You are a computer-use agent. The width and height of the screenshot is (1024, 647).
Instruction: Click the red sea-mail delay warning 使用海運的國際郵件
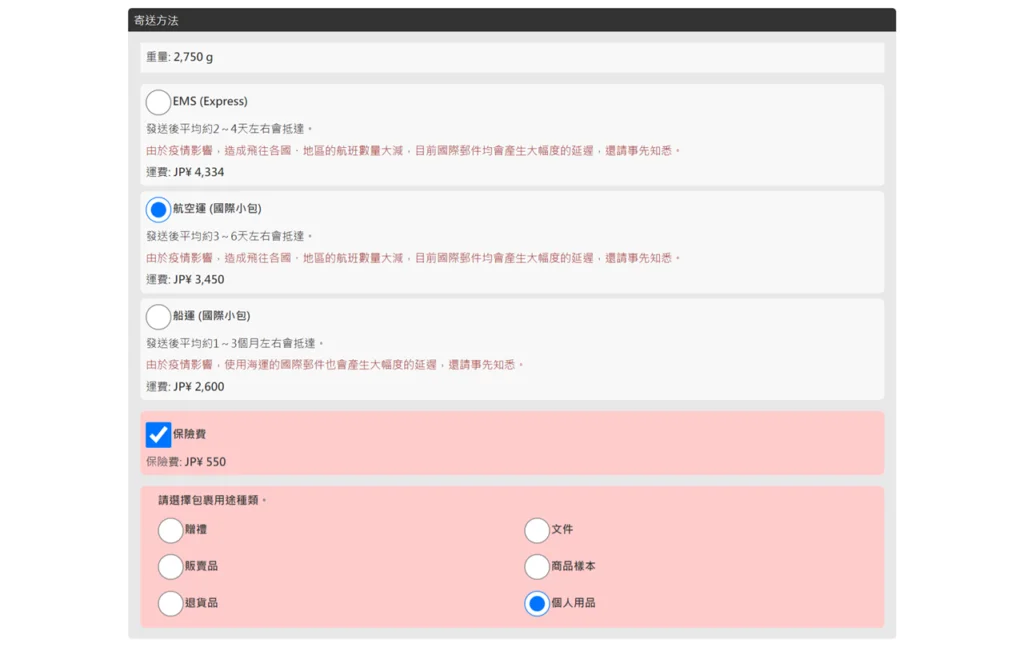[x=335, y=364]
